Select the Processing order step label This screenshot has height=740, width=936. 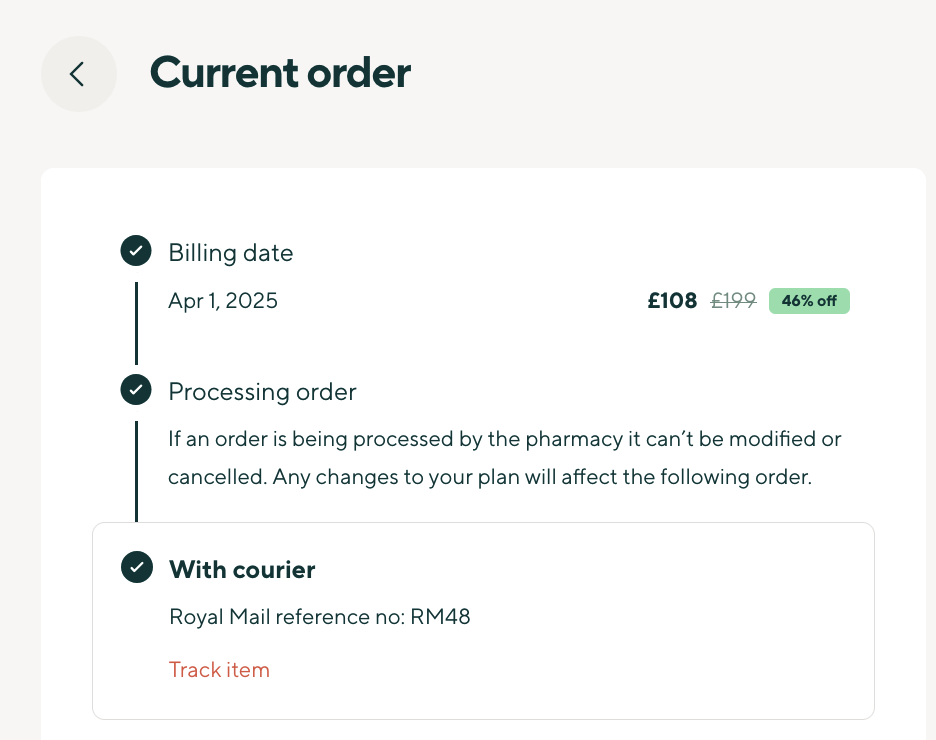(x=262, y=392)
